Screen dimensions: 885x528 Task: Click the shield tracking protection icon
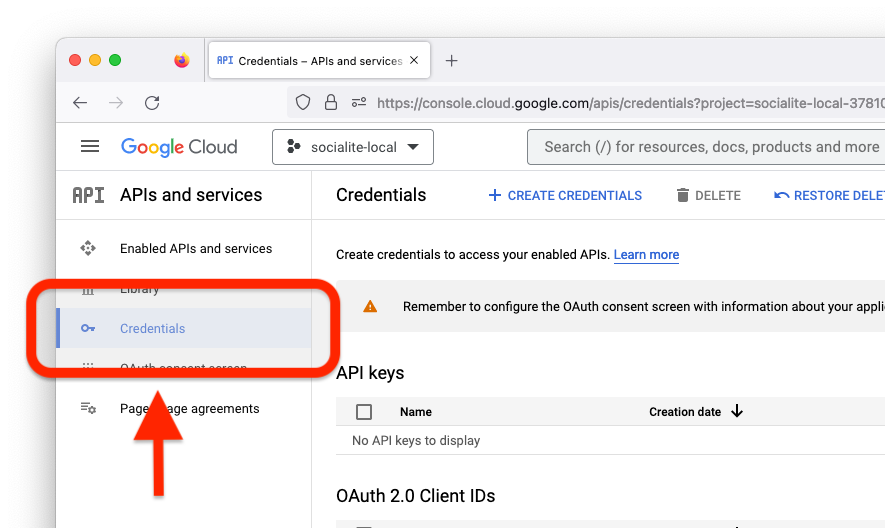coord(303,102)
